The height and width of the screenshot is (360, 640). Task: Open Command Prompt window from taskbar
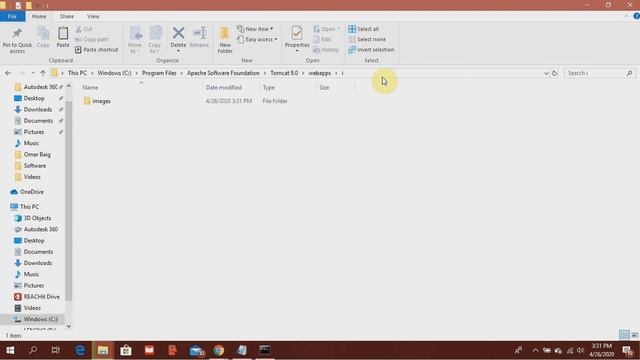click(x=265, y=350)
